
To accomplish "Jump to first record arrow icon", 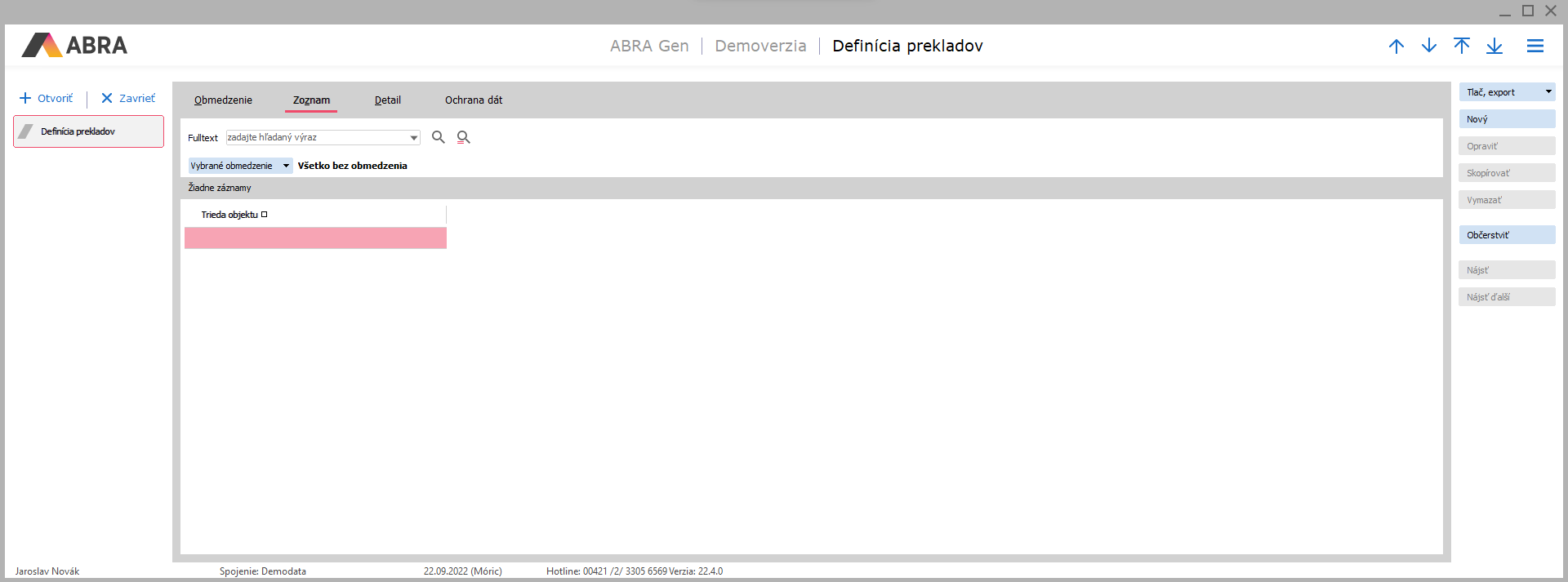I will [1461, 47].
